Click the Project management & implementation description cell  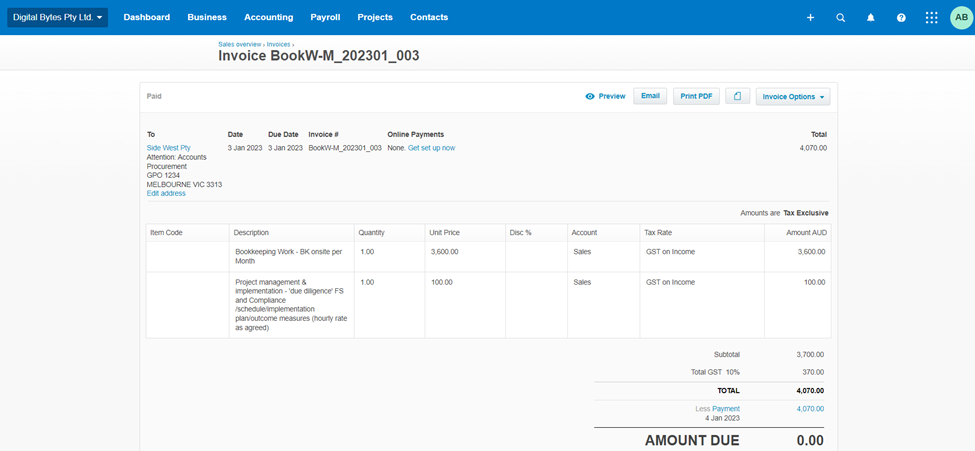(292, 305)
